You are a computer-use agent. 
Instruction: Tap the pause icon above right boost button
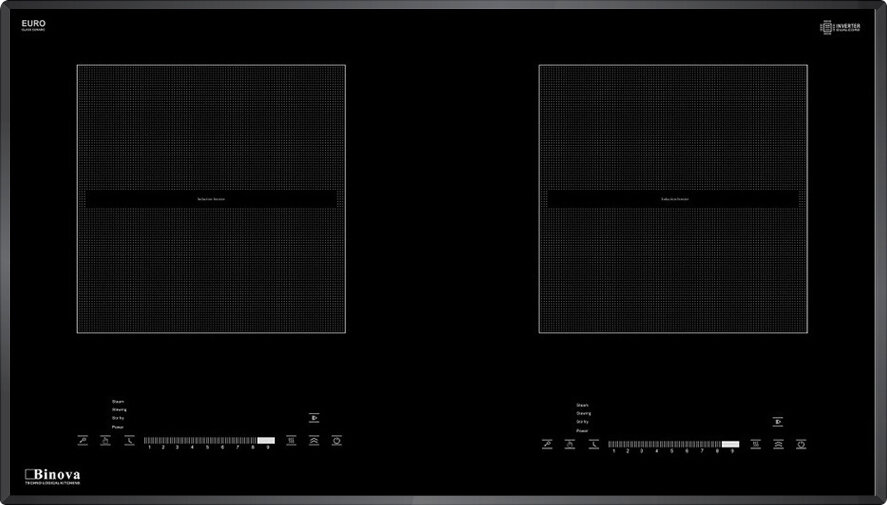pos(778,422)
